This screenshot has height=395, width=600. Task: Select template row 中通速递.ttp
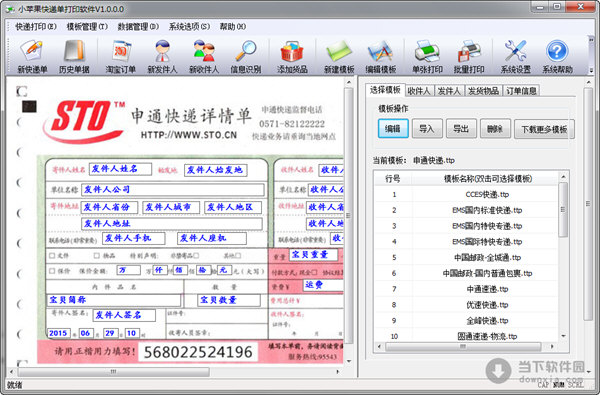pyautogui.click(x=466, y=289)
